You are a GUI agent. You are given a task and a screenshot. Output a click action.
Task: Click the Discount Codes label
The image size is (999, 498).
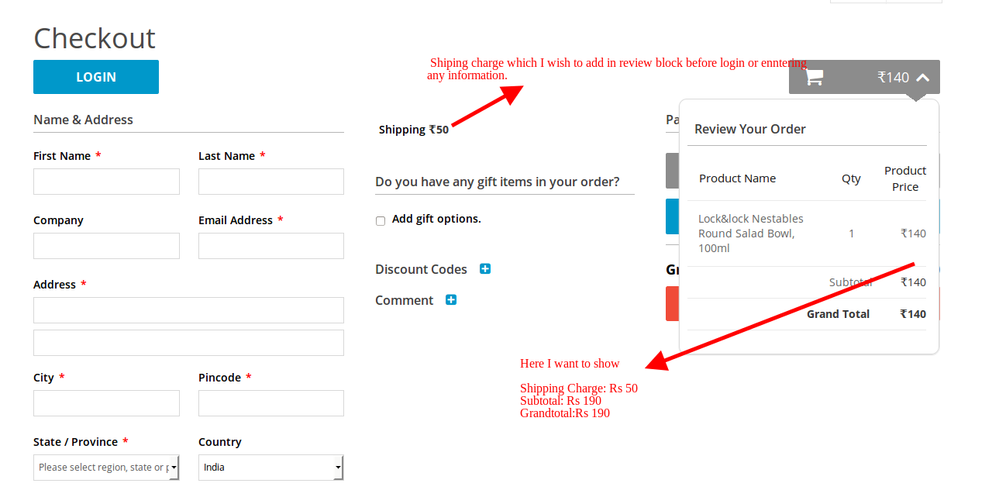pyautogui.click(x=421, y=269)
